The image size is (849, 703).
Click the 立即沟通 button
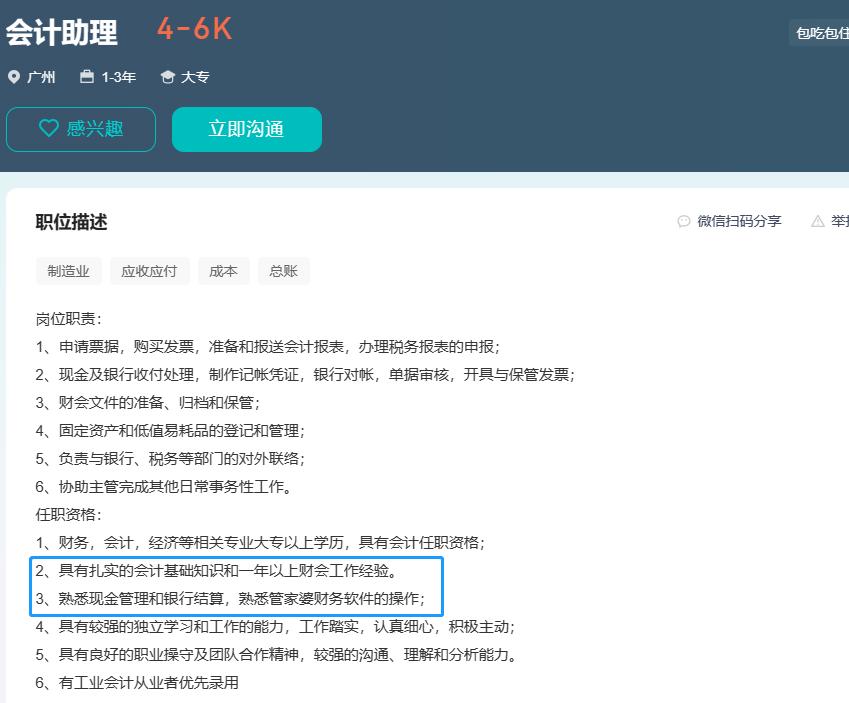coord(247,129)
